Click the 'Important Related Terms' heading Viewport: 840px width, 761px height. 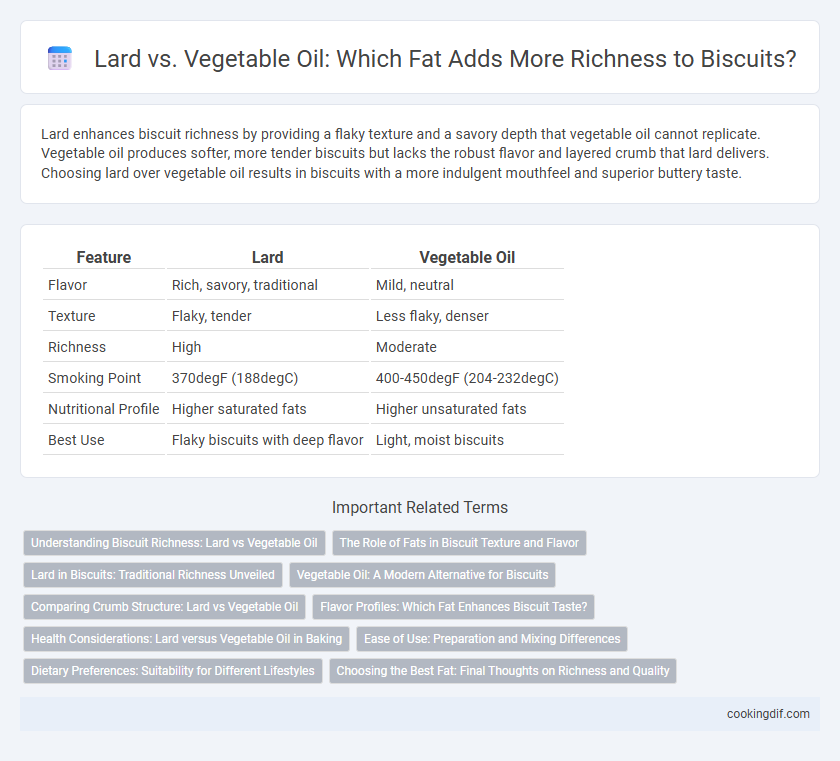tap(420, 507)
